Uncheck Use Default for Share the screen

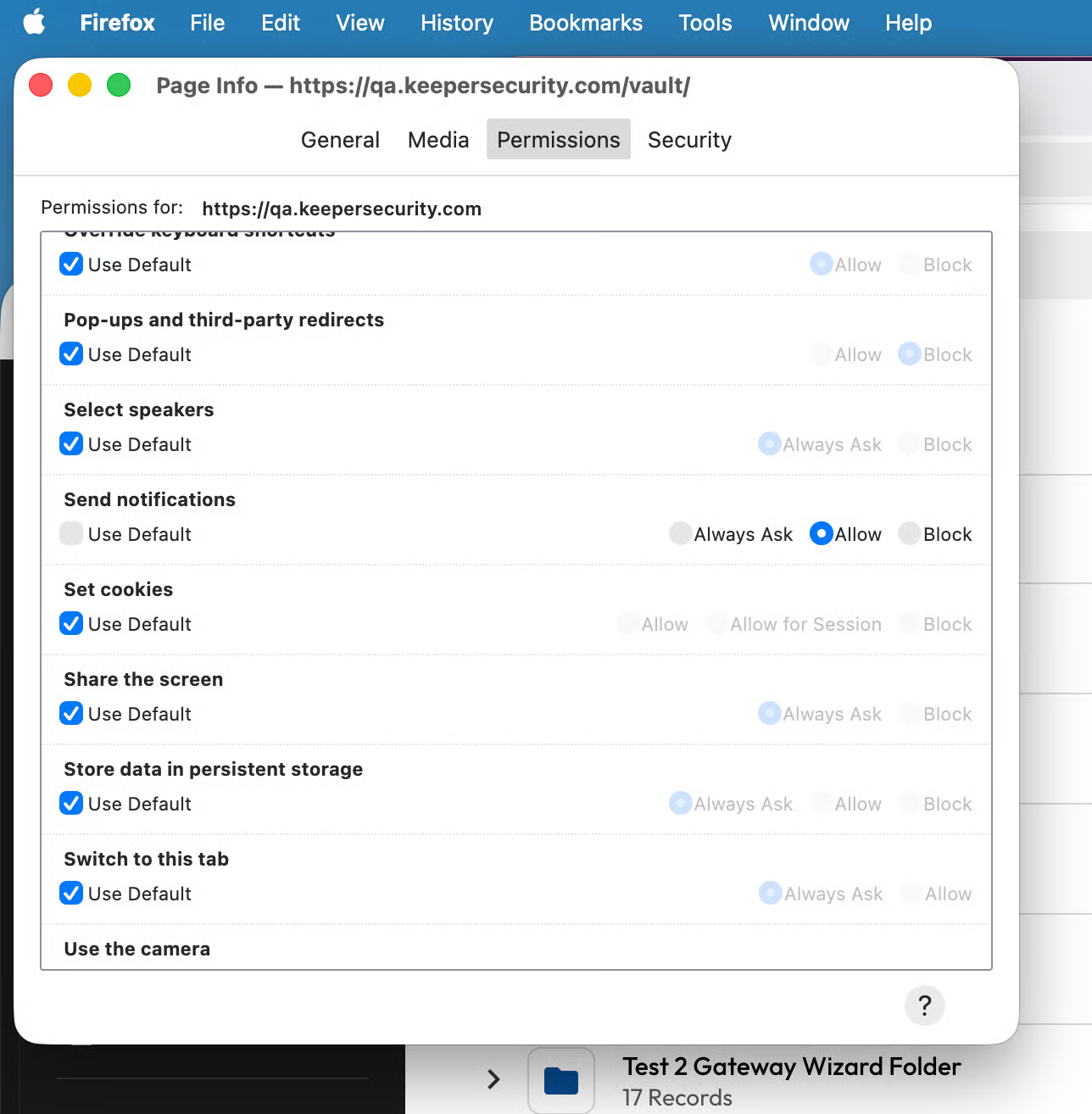tap(72, 714)
